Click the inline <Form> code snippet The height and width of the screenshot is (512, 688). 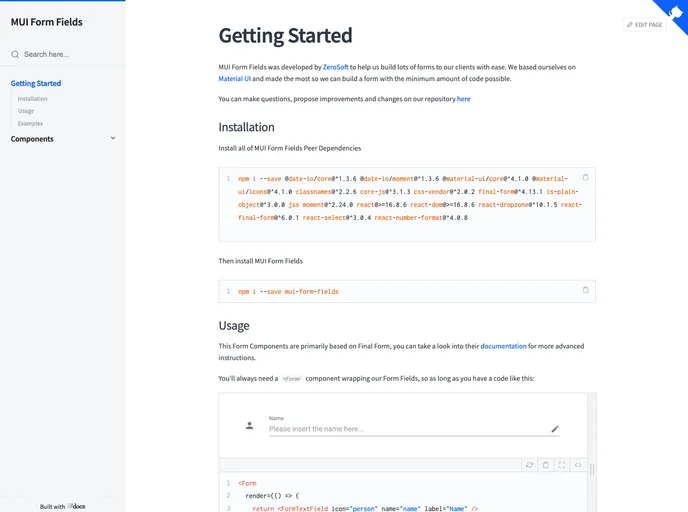292,379
